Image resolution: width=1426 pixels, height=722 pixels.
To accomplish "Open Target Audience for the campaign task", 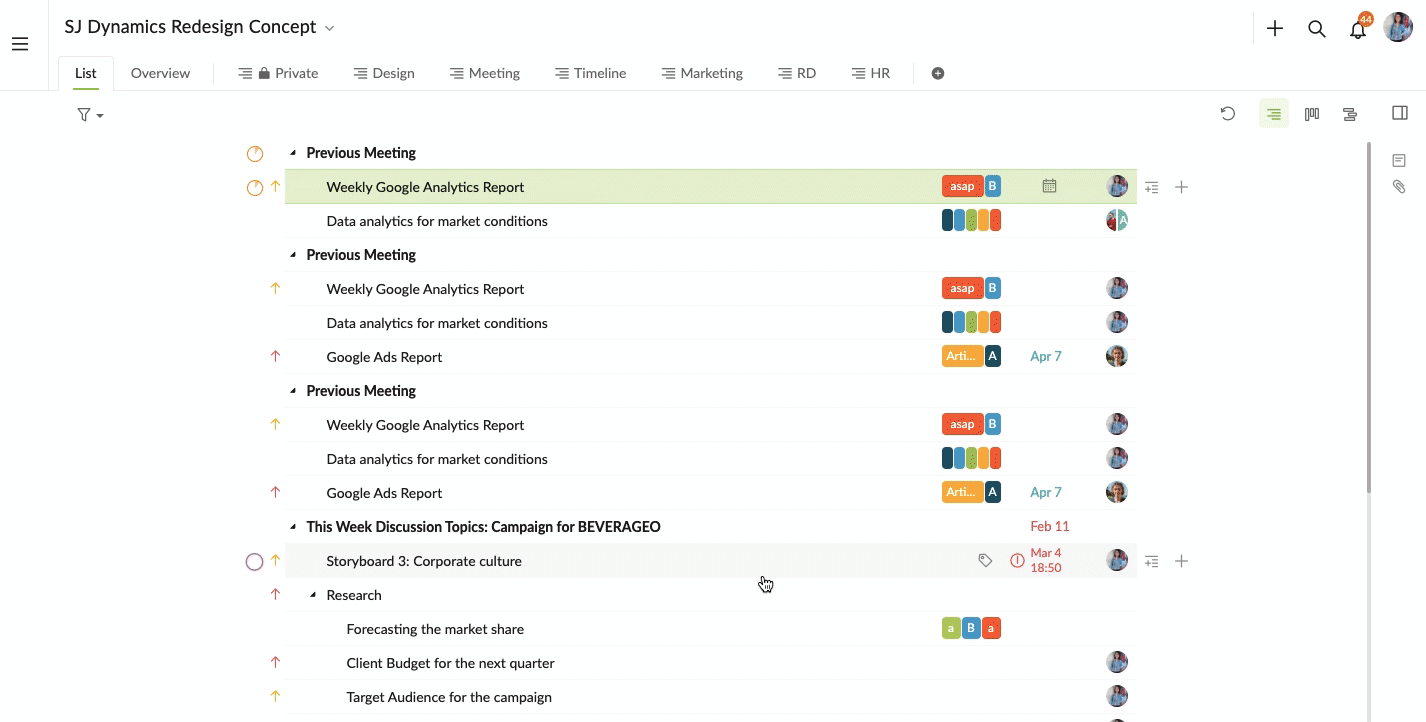I will (449, 697).
